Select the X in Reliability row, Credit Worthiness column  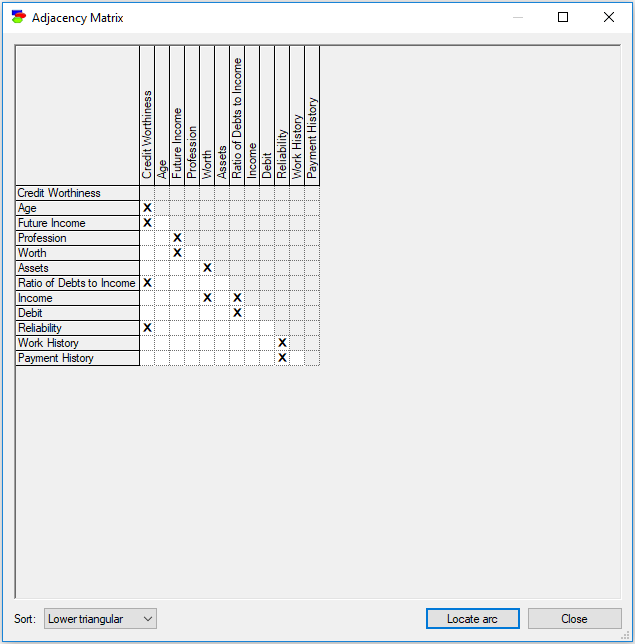click(147, 328)
